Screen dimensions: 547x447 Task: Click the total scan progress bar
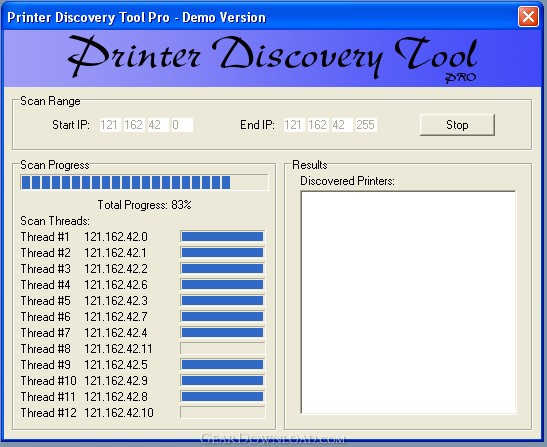click(x=144, y=182)
